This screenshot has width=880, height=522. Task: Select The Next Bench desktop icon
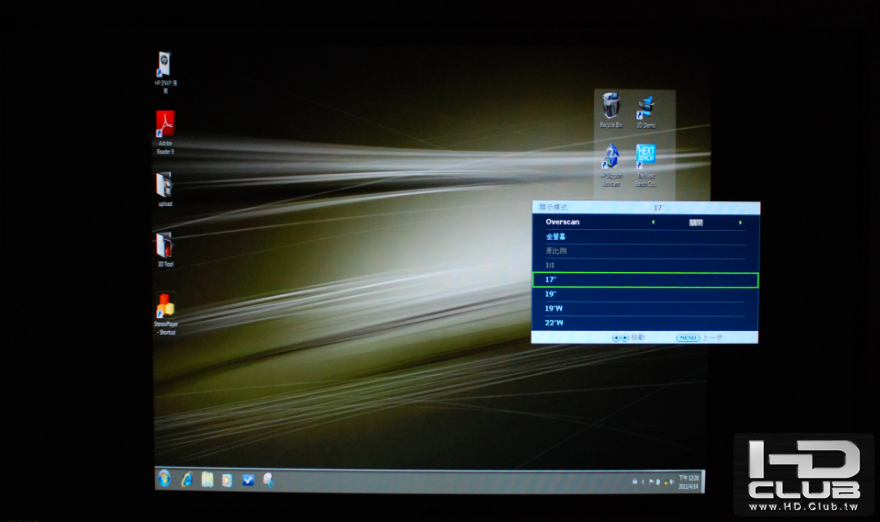point(645,166)
